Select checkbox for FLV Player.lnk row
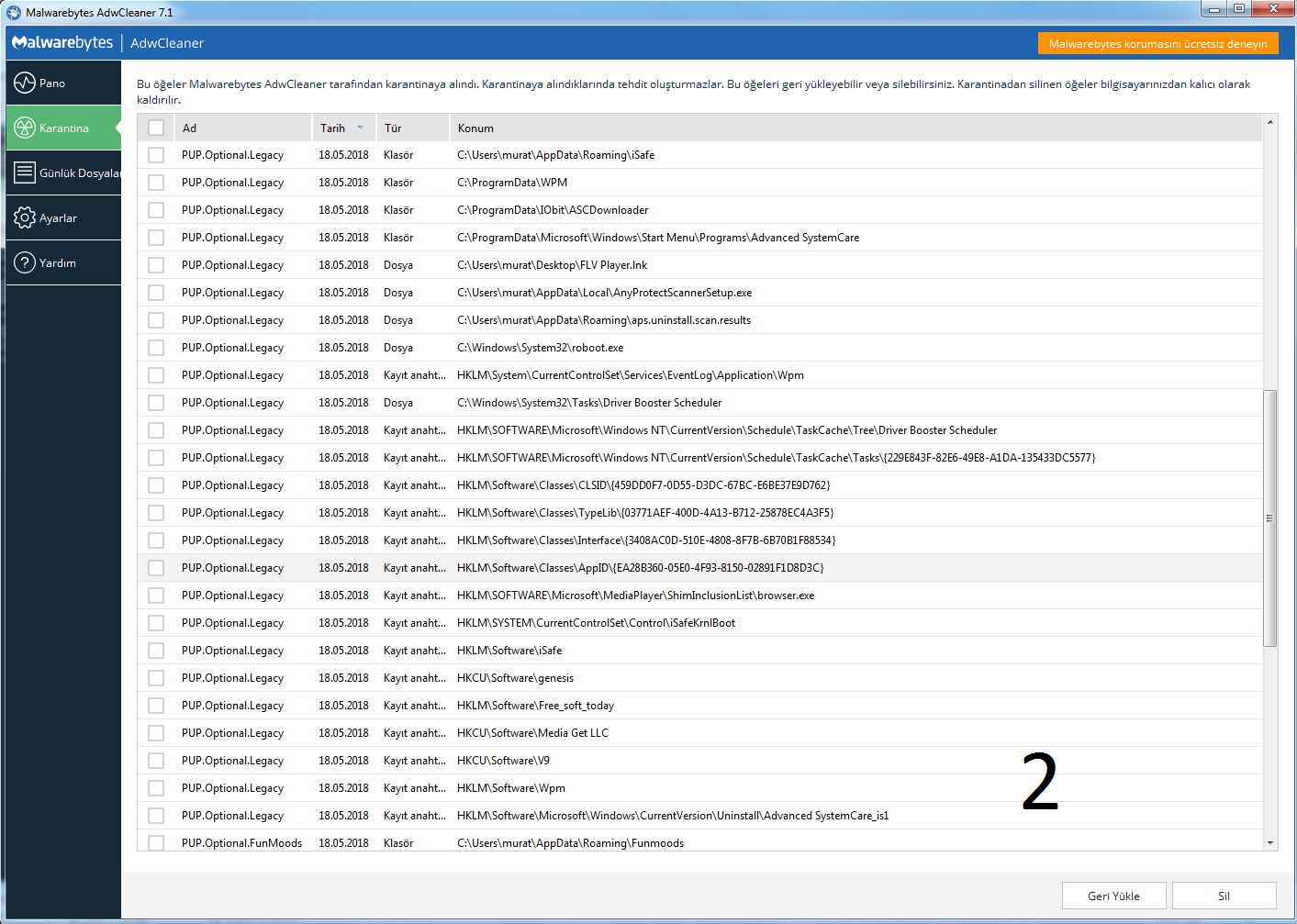Viewport: 1297px width, 924px height. coord(156,265)
